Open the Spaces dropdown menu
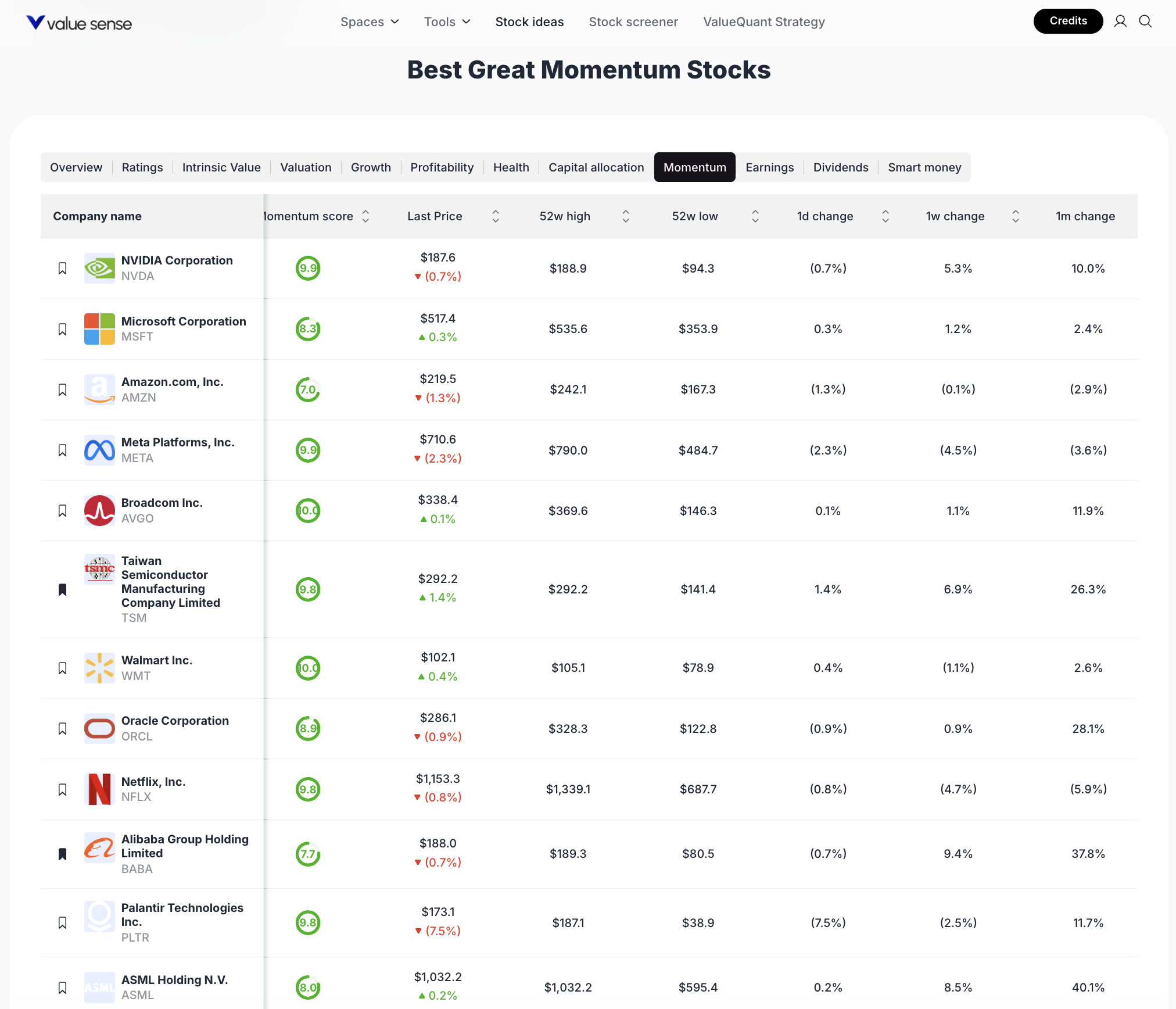Image resolution: width=1176 pixels, height=1009 pixels. point(370,22)
